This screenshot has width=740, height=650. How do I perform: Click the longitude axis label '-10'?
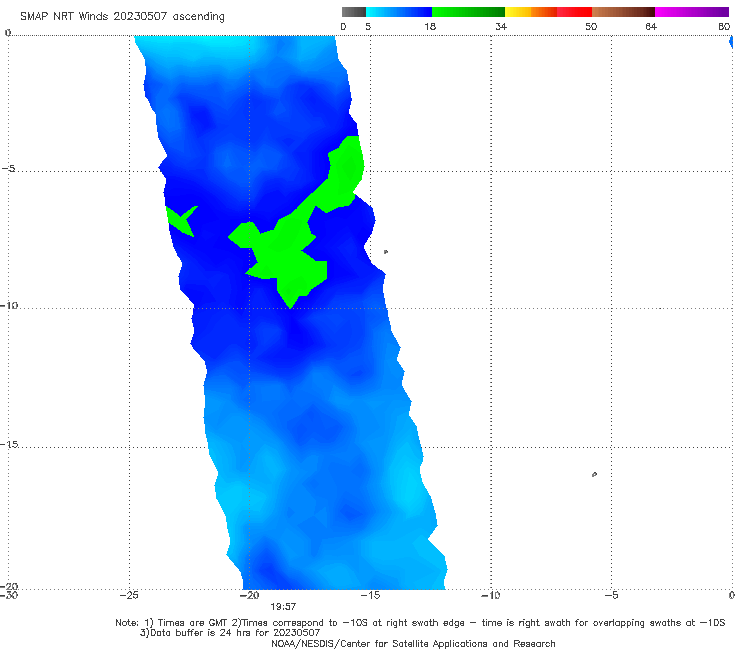point(490,596)
